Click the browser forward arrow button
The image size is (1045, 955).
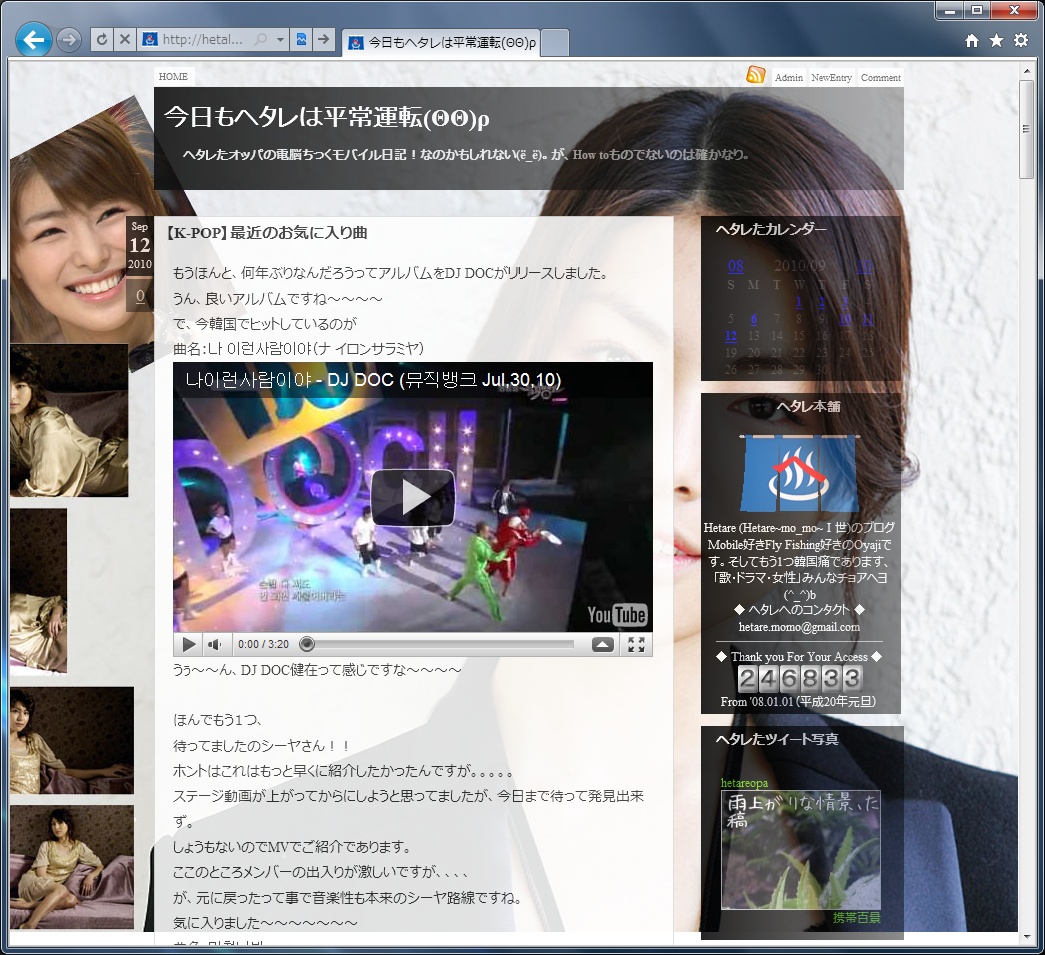point(69,40)
